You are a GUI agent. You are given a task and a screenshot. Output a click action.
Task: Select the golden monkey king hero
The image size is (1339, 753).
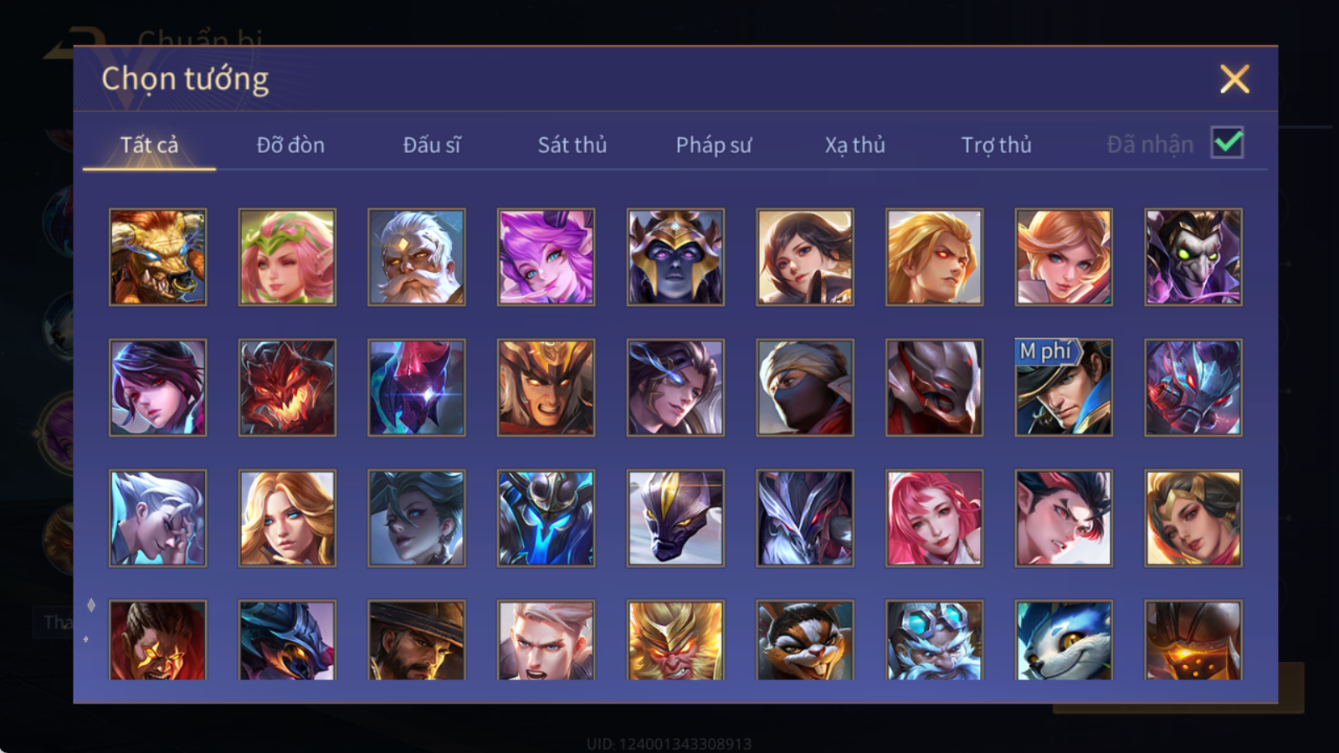(x=676, y=640)
